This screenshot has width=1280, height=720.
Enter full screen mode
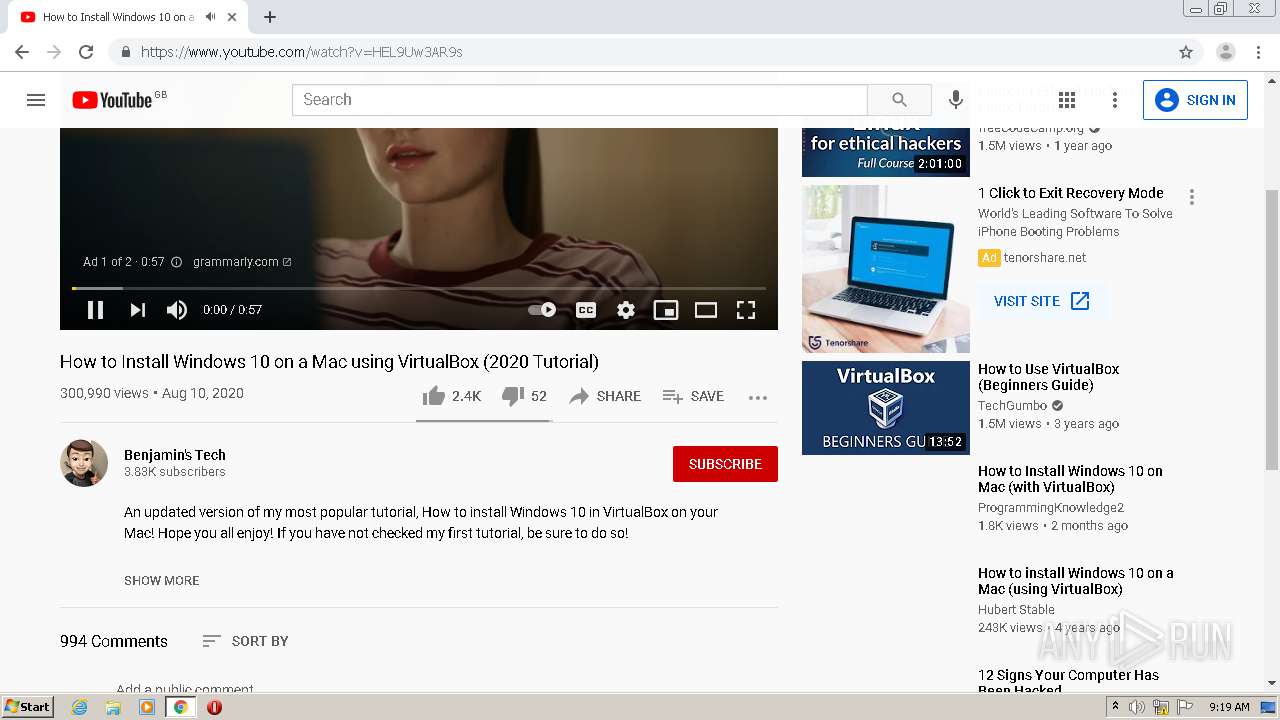pos(746,310)
